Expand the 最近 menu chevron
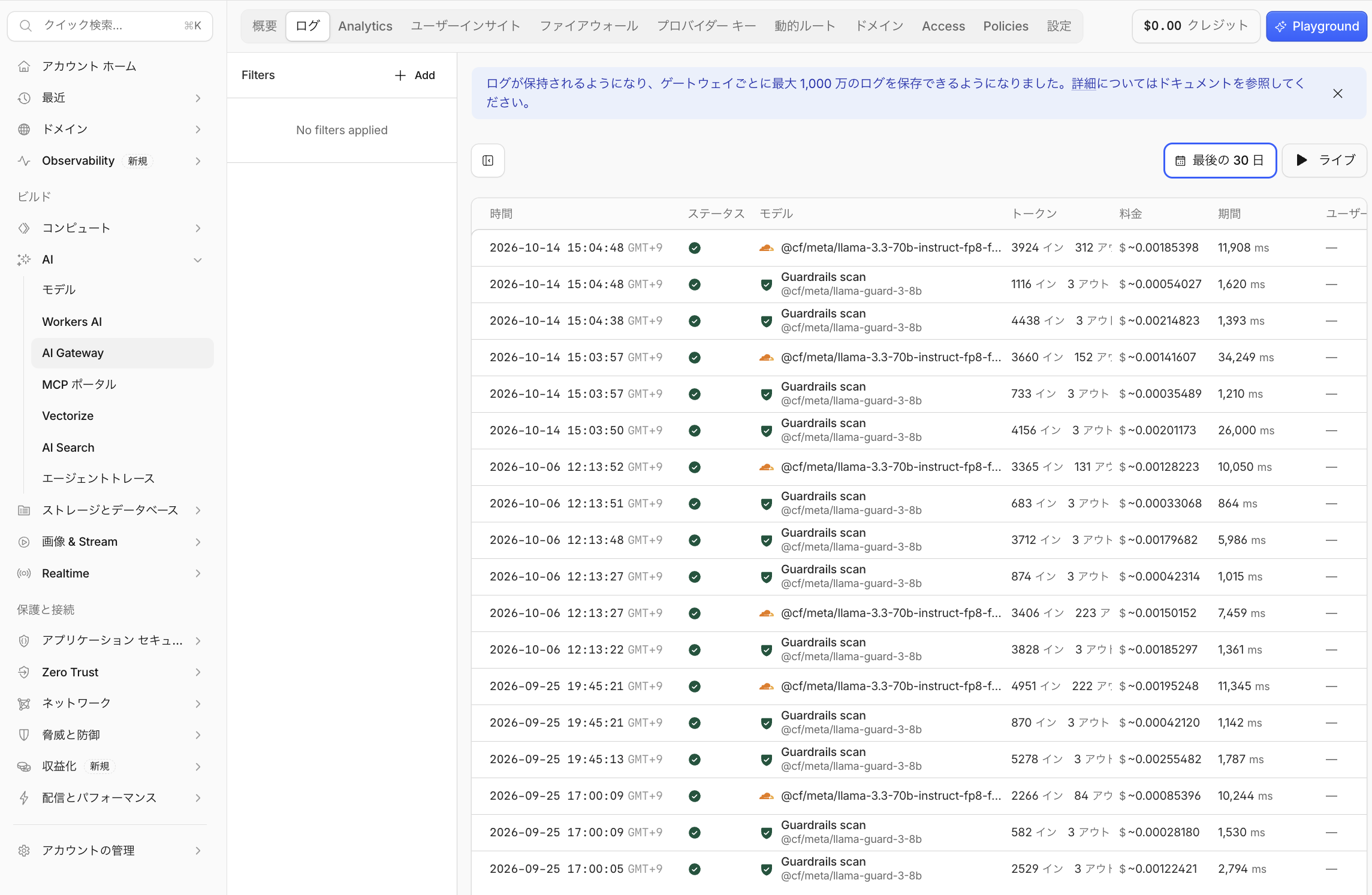Image resolution: width=1372 pixels, height=895 pixels. pyautogui.click(x=198, y=98)
